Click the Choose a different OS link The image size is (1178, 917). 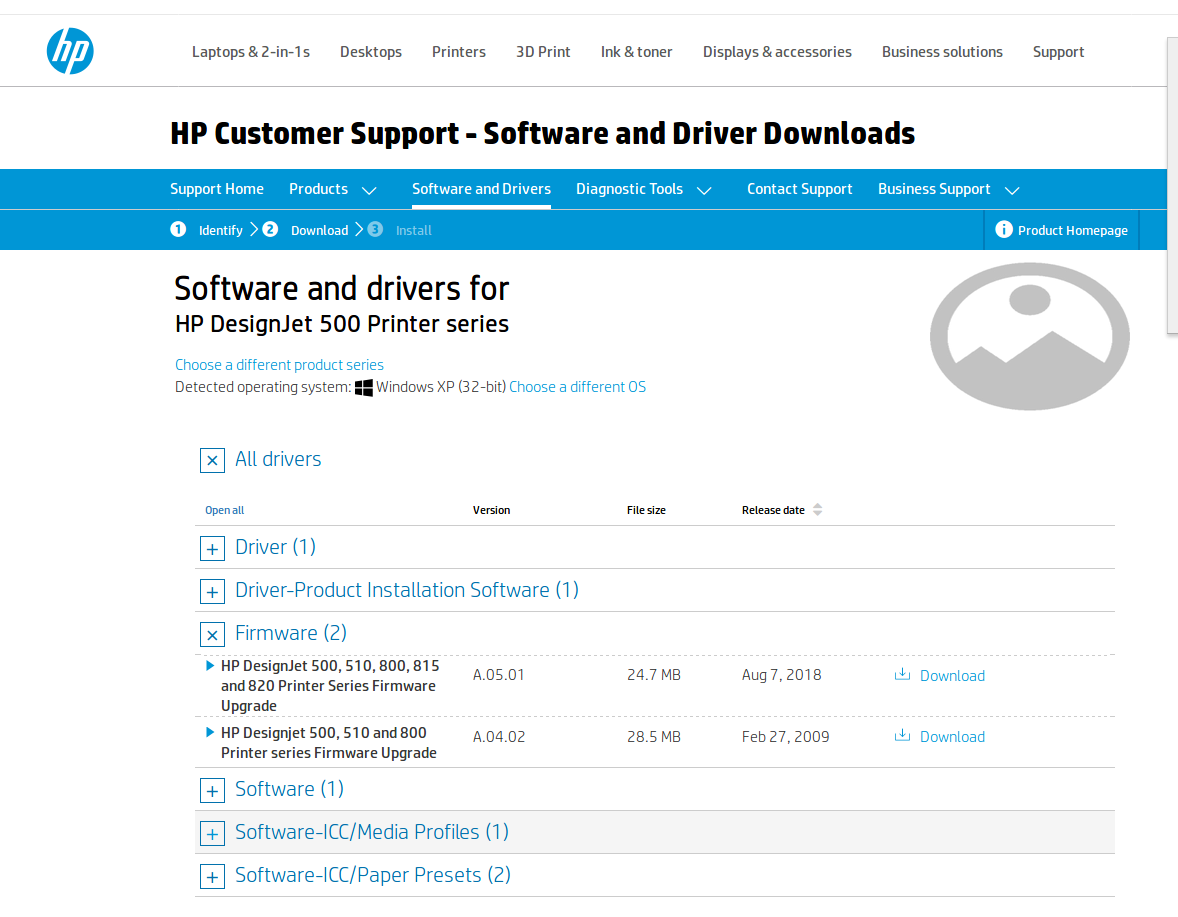(577, 387)
